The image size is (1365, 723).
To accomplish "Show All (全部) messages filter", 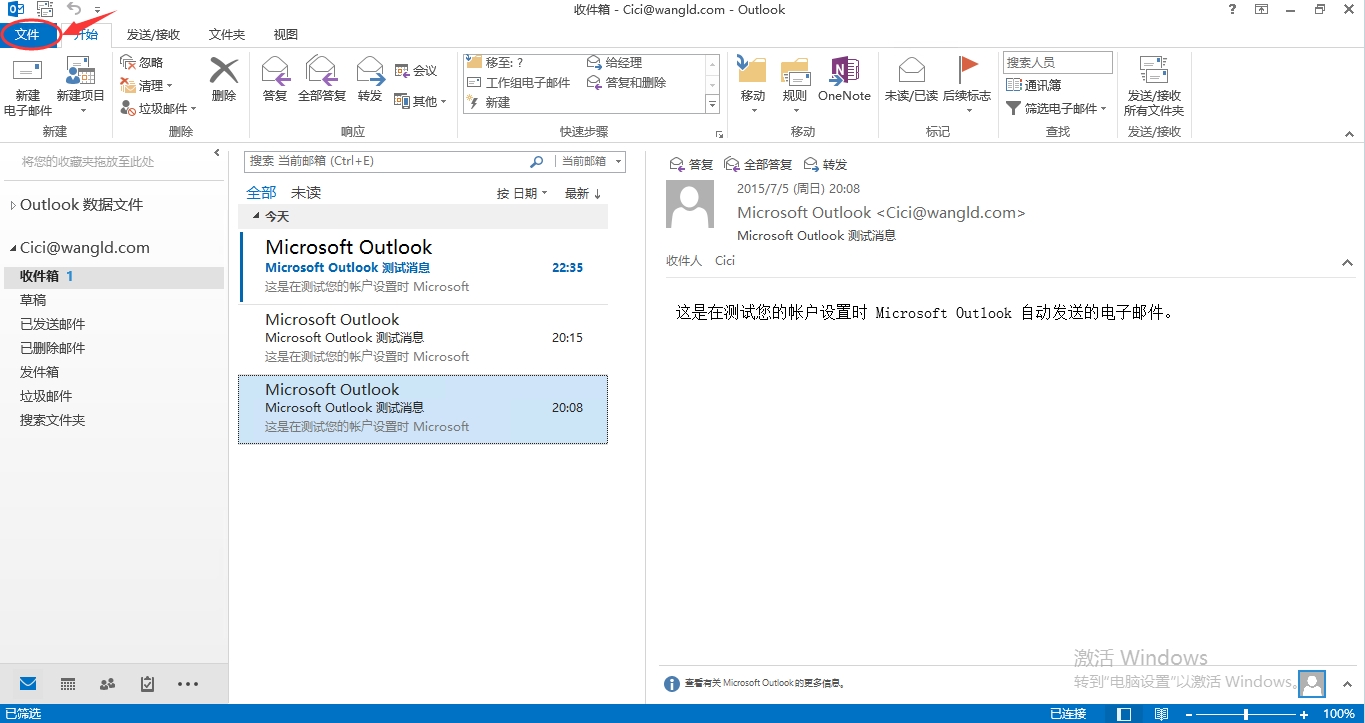I will (262, 193).
